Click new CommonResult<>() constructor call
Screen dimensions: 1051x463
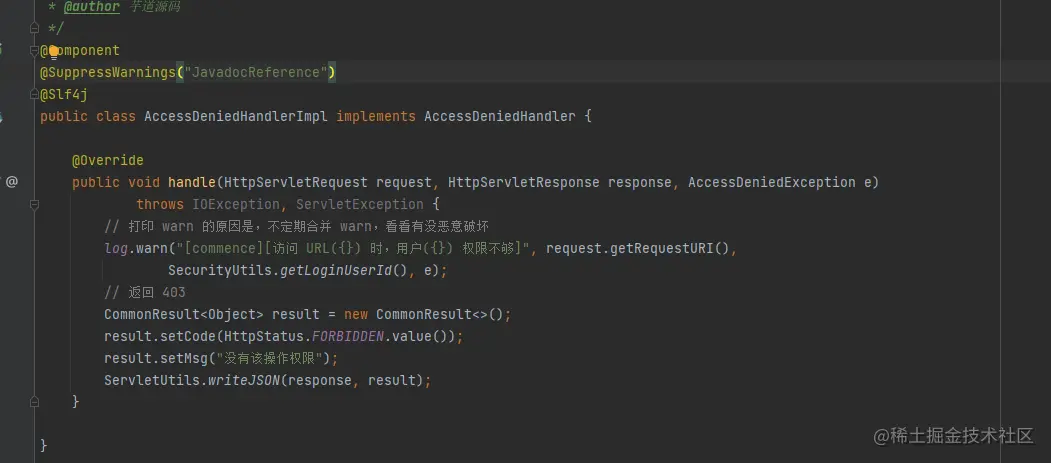click(x=424, y=314)
